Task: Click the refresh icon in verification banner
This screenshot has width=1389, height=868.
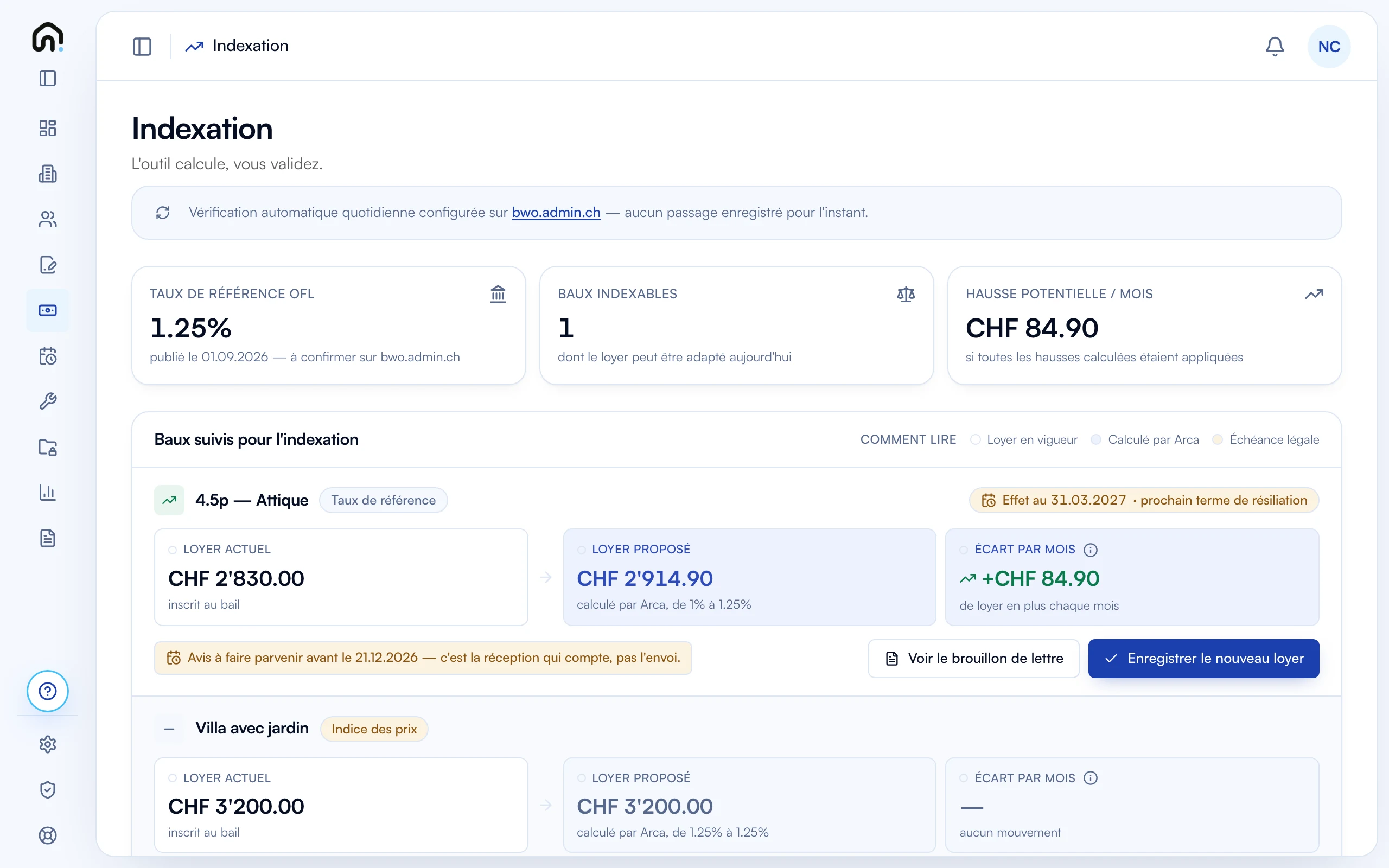Action: tap(163, 213)
